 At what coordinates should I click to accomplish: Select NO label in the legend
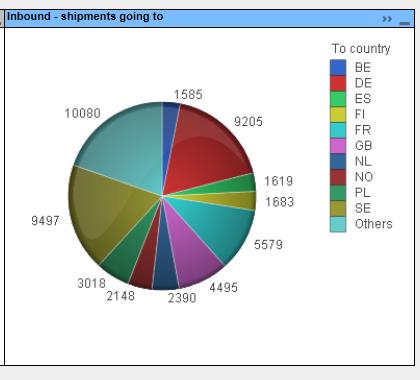pos(364,177)
